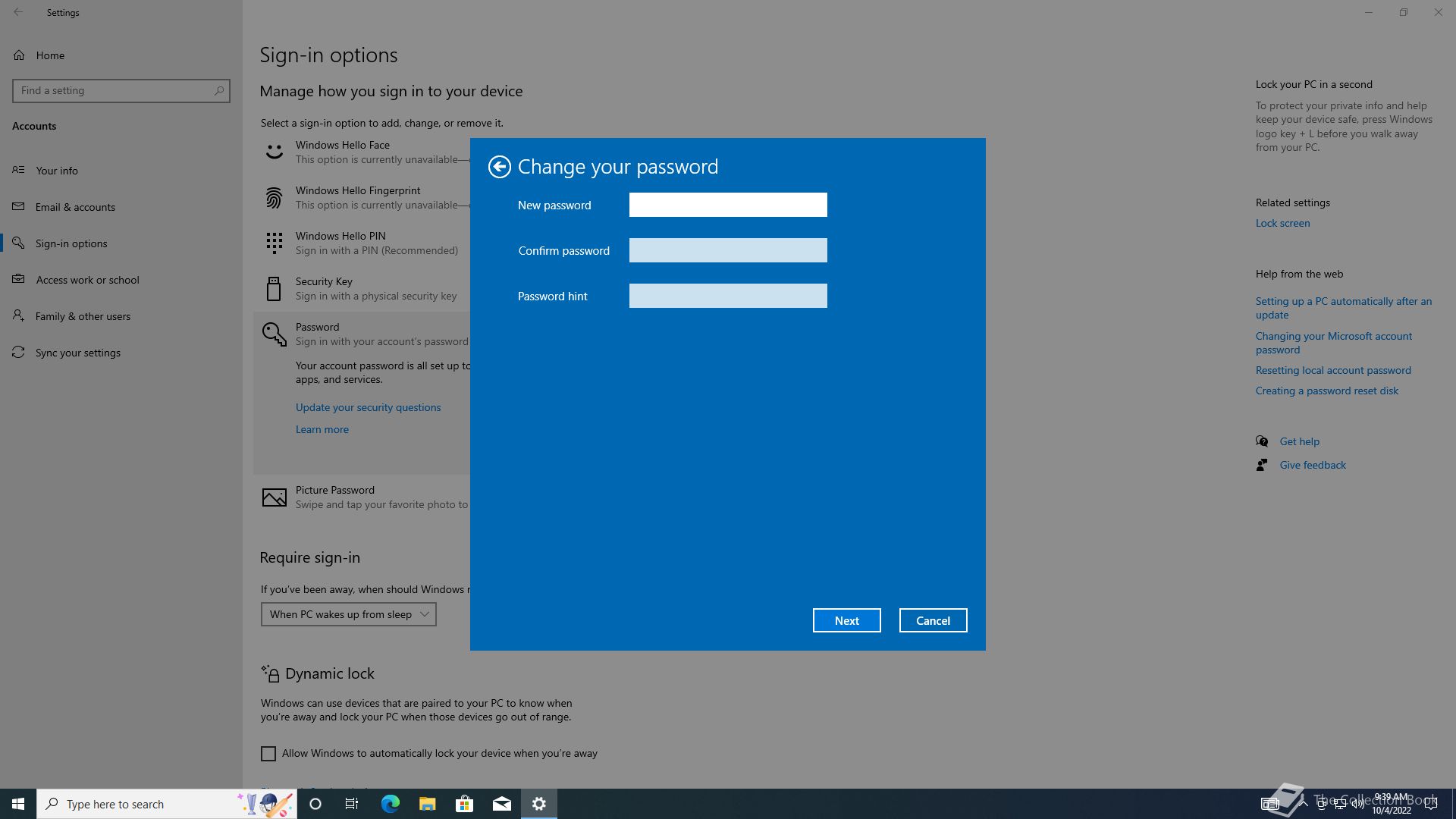Viewport: 1456px width, 819px height.
Task: Expand the Require sign-in dropdown
Action: click(x=348, y=614)
